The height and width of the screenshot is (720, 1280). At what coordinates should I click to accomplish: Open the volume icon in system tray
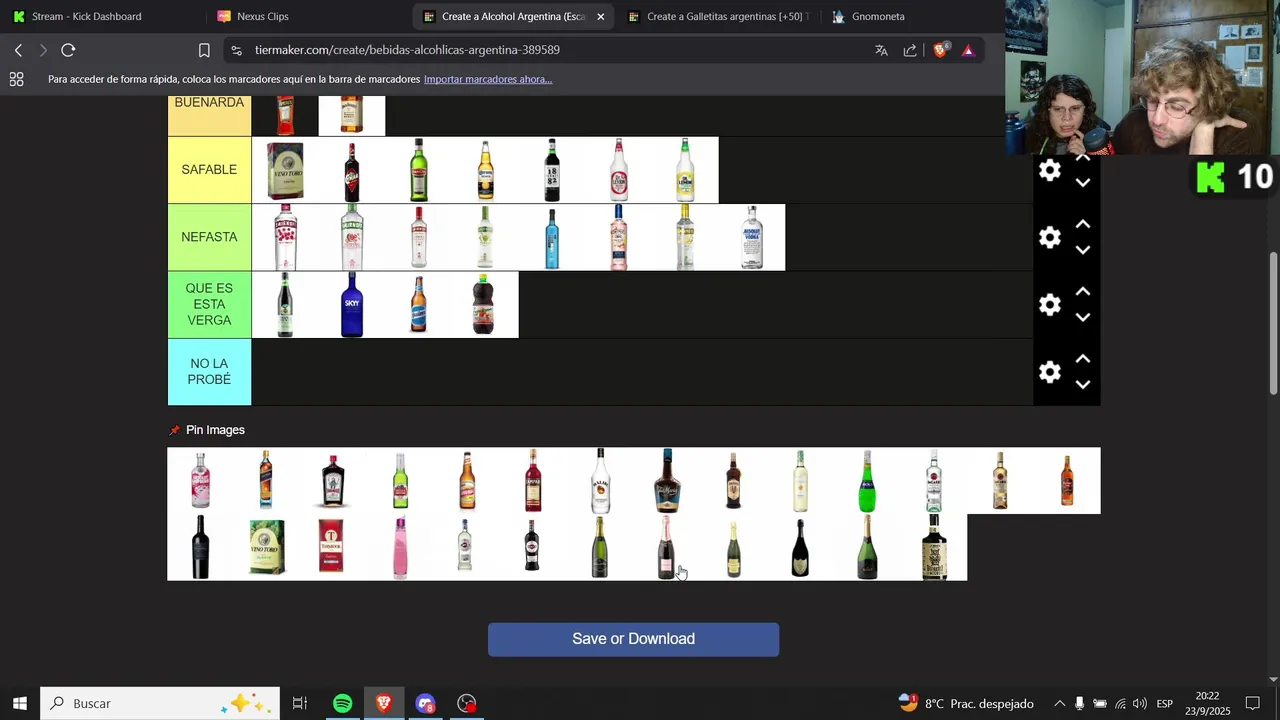coord(1140,703)
